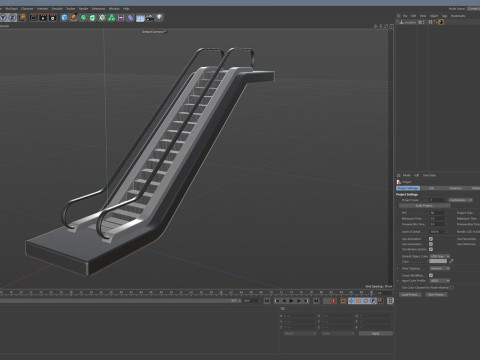Add a Cube primitive object
Image resolution: width=480 pixels, height=360 pixels.
point(64,17)
